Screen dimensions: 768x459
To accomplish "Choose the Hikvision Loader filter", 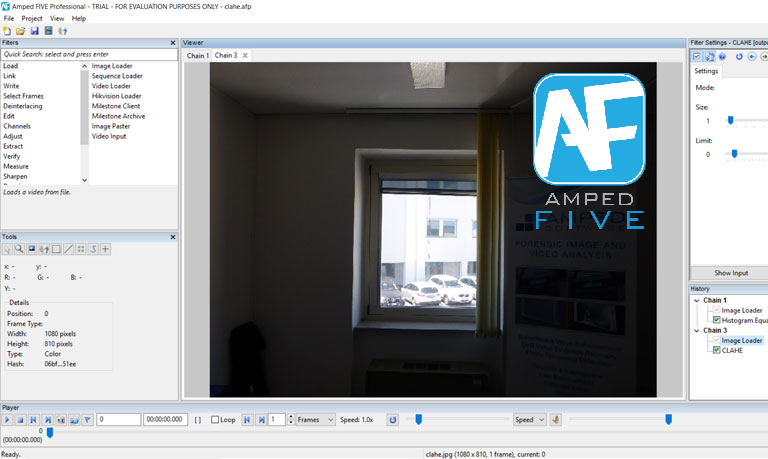I will pyautogui.click(x=117, y=96).
